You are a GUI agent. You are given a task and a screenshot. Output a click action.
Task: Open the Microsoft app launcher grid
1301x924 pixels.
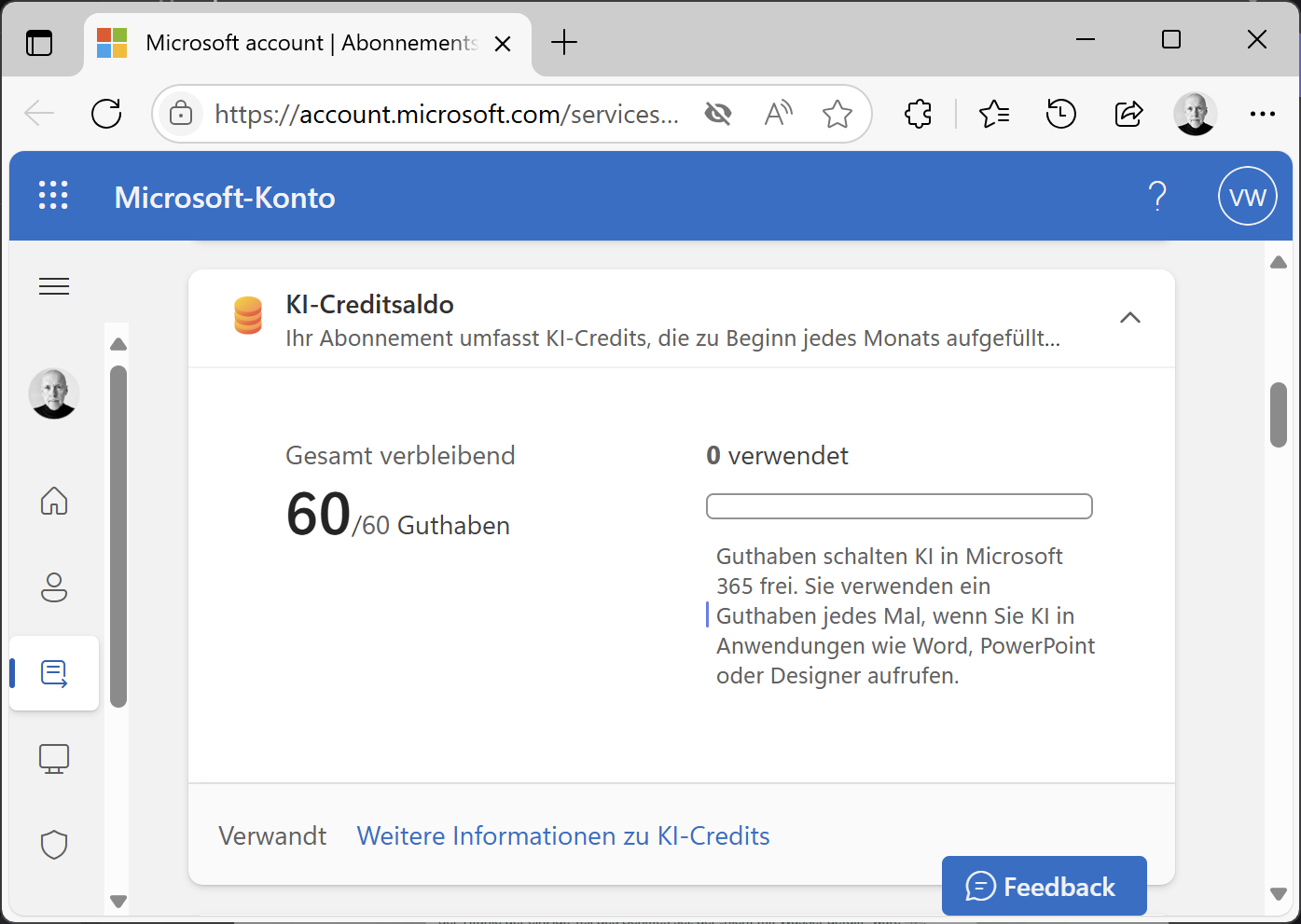click(53, 196)
